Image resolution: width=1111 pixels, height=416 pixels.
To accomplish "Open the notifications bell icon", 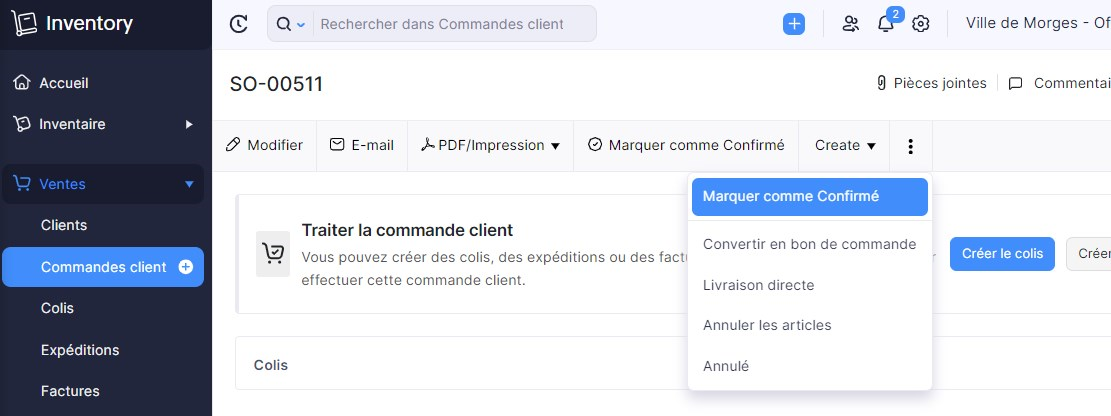I will [886, 24].
